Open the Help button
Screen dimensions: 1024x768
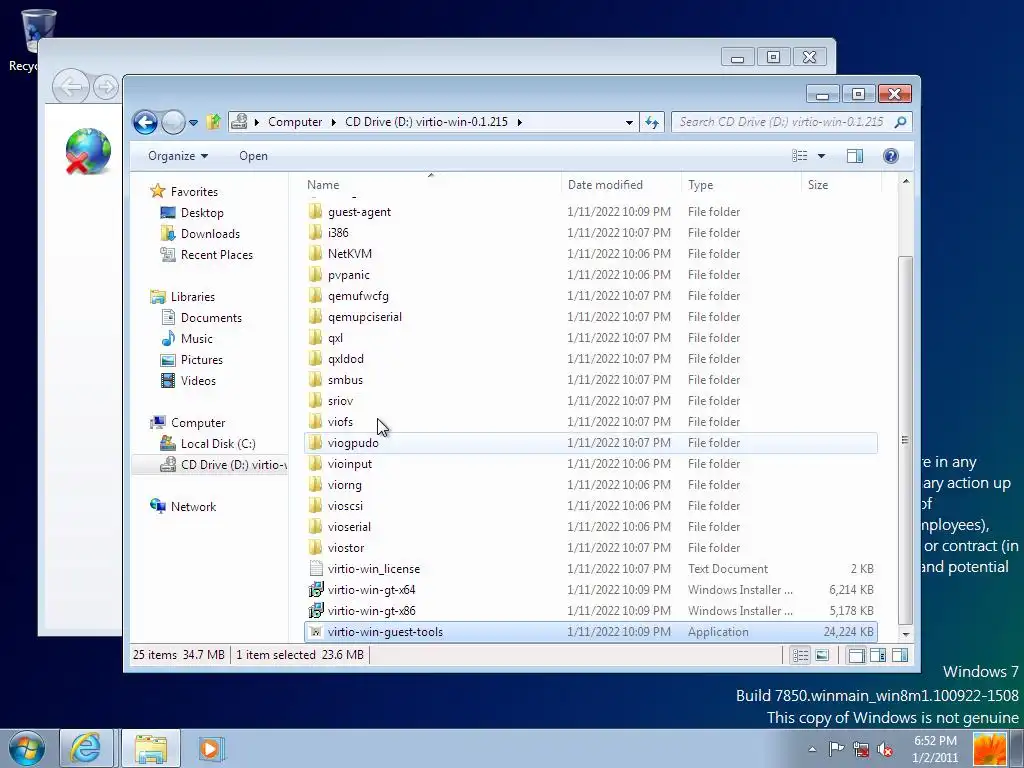tap(890, 155)
